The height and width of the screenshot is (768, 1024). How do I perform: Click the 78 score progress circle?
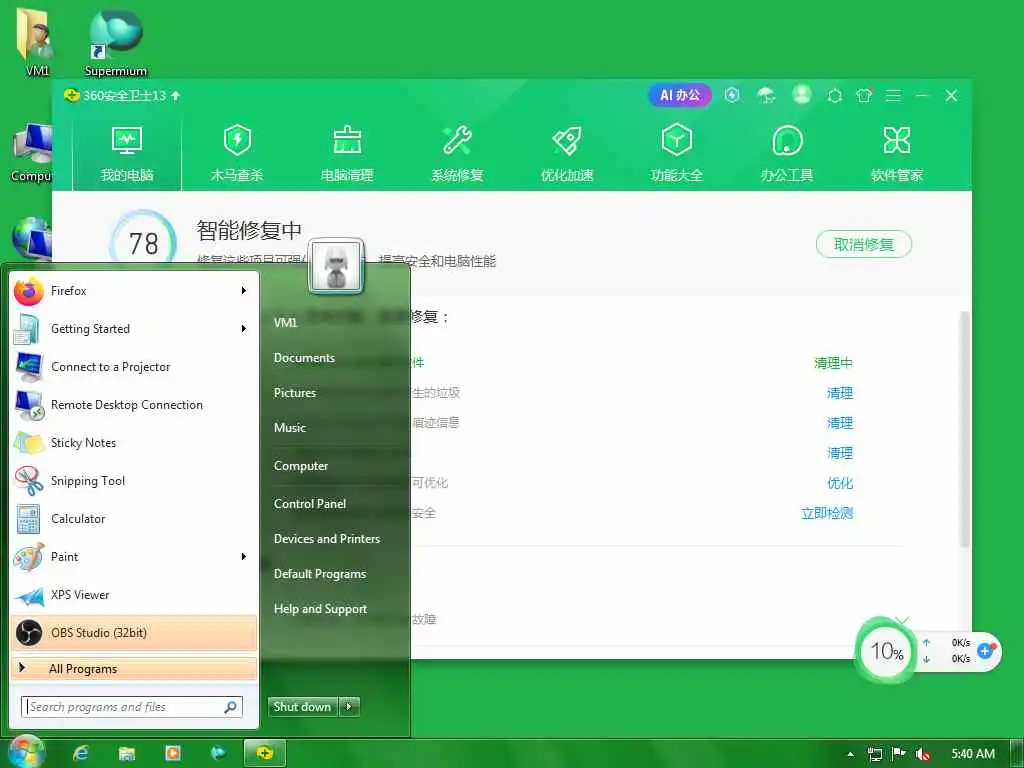pyautogui.click(x=143, y=243)
